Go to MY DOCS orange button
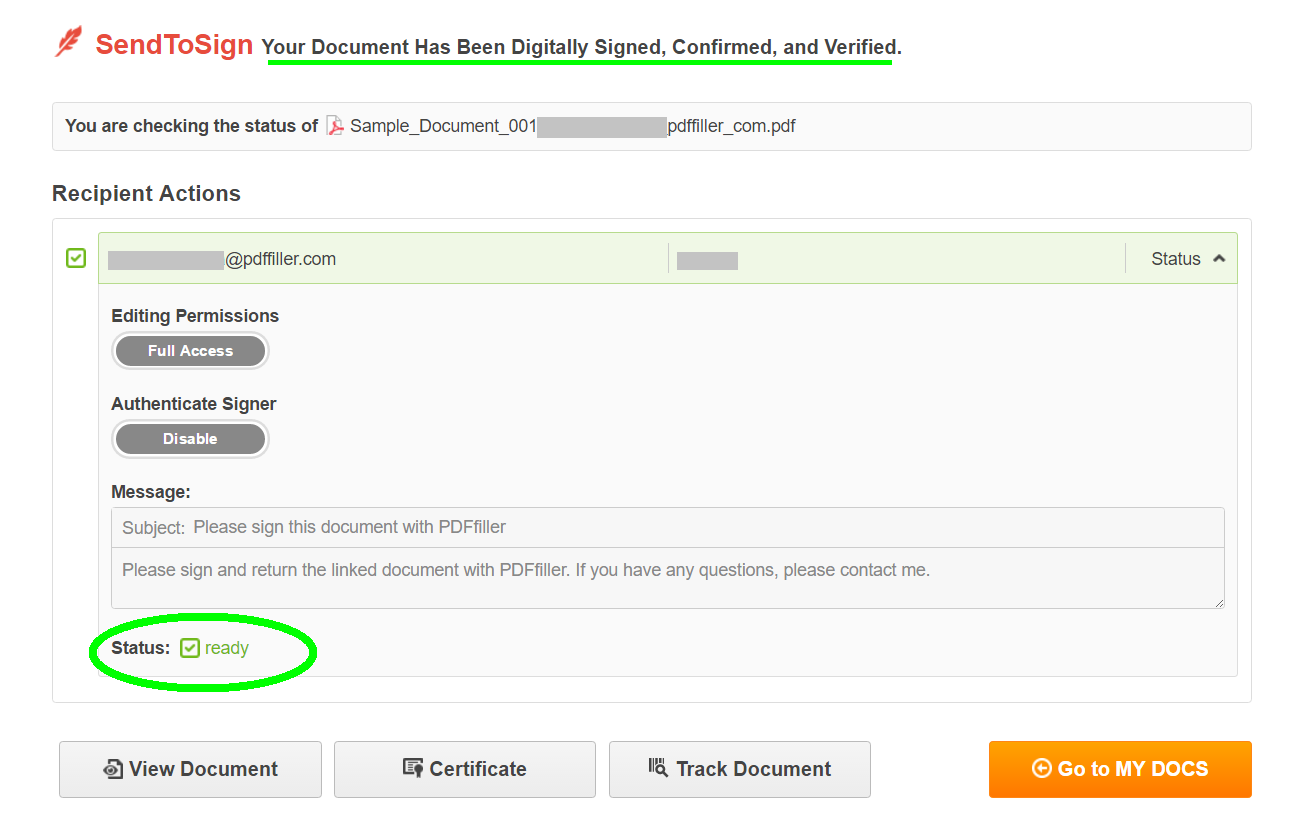The image size is (1291, 822). click(1120, 769)
